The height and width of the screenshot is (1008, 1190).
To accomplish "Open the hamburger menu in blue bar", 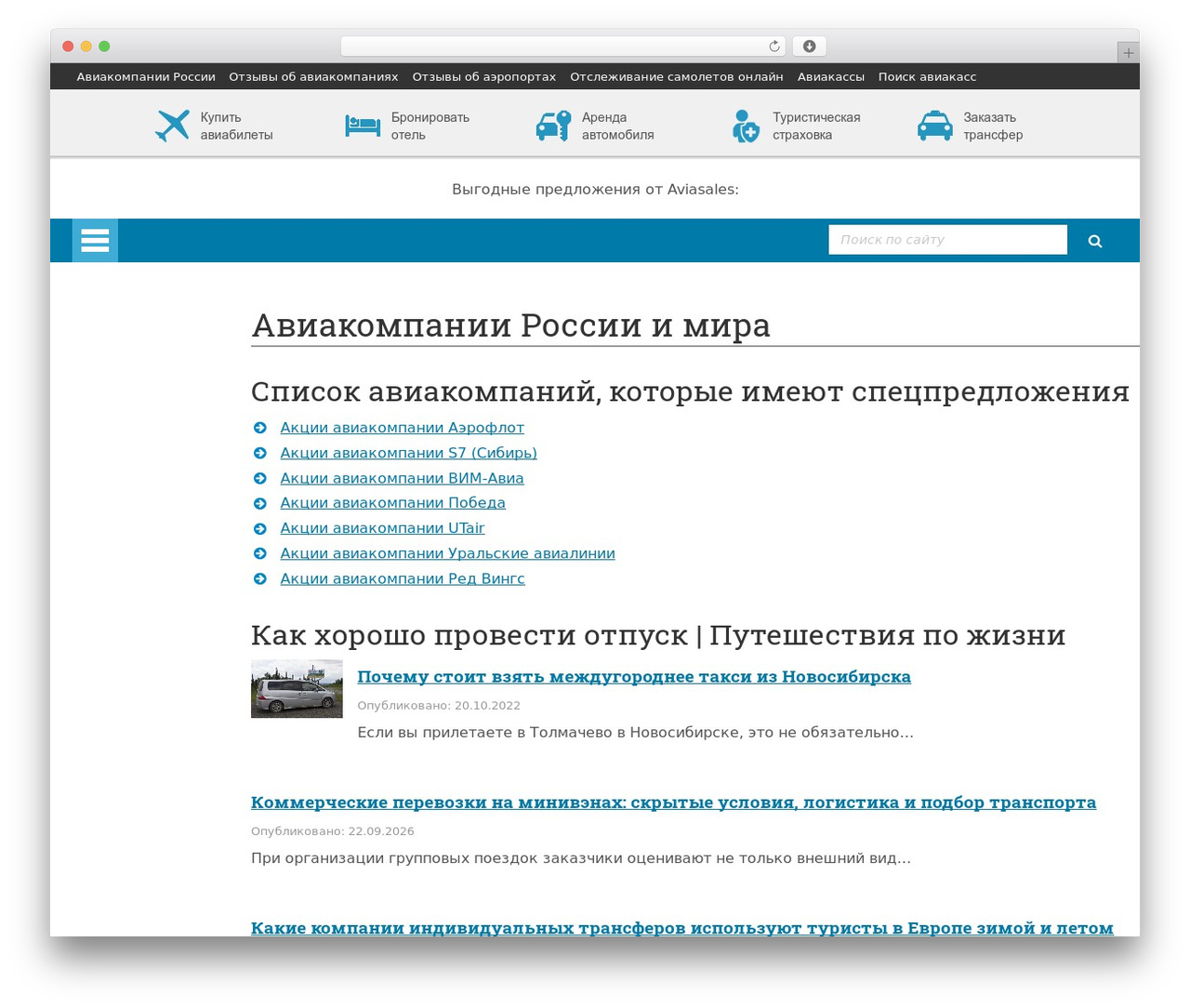I will 95,241.
